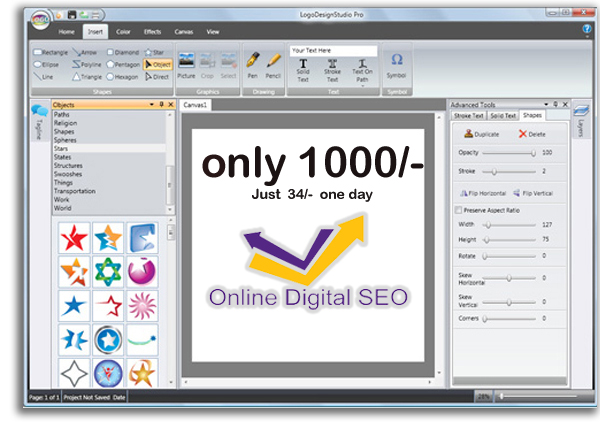Click the save disk icon in quick access toolbar
600x425 pixels.
coord(72,15)
